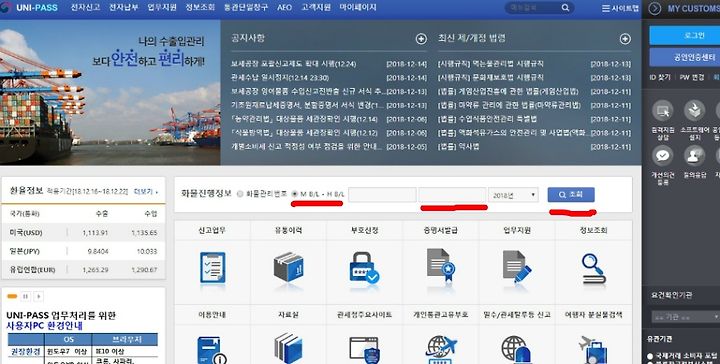This screenshot has height=364, width=720.
Task: Open the 여행자 분실물검색 luggage icon
Action: 593,350
